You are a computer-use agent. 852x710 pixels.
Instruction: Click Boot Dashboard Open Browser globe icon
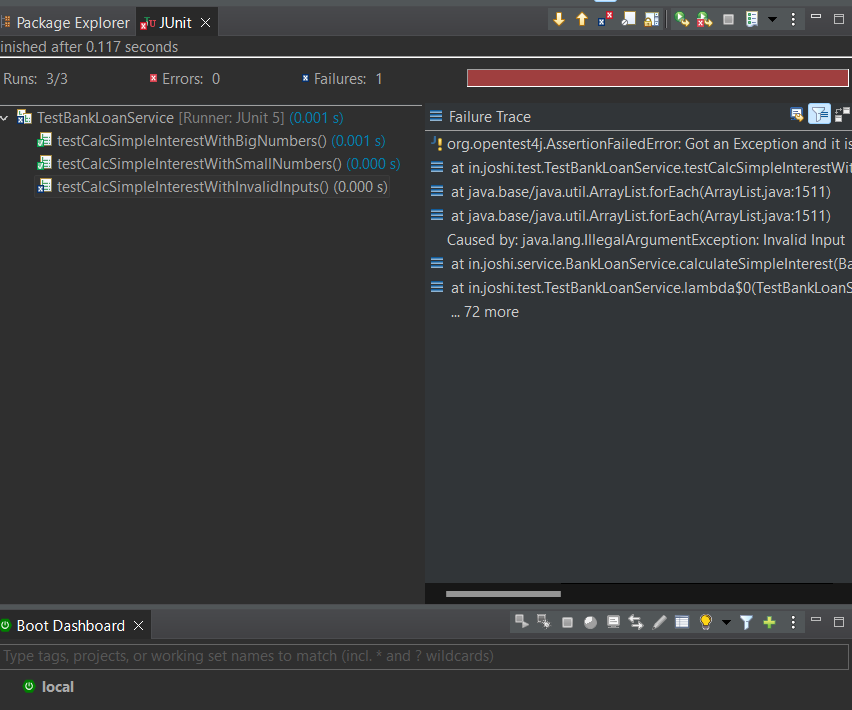(590, 623)
